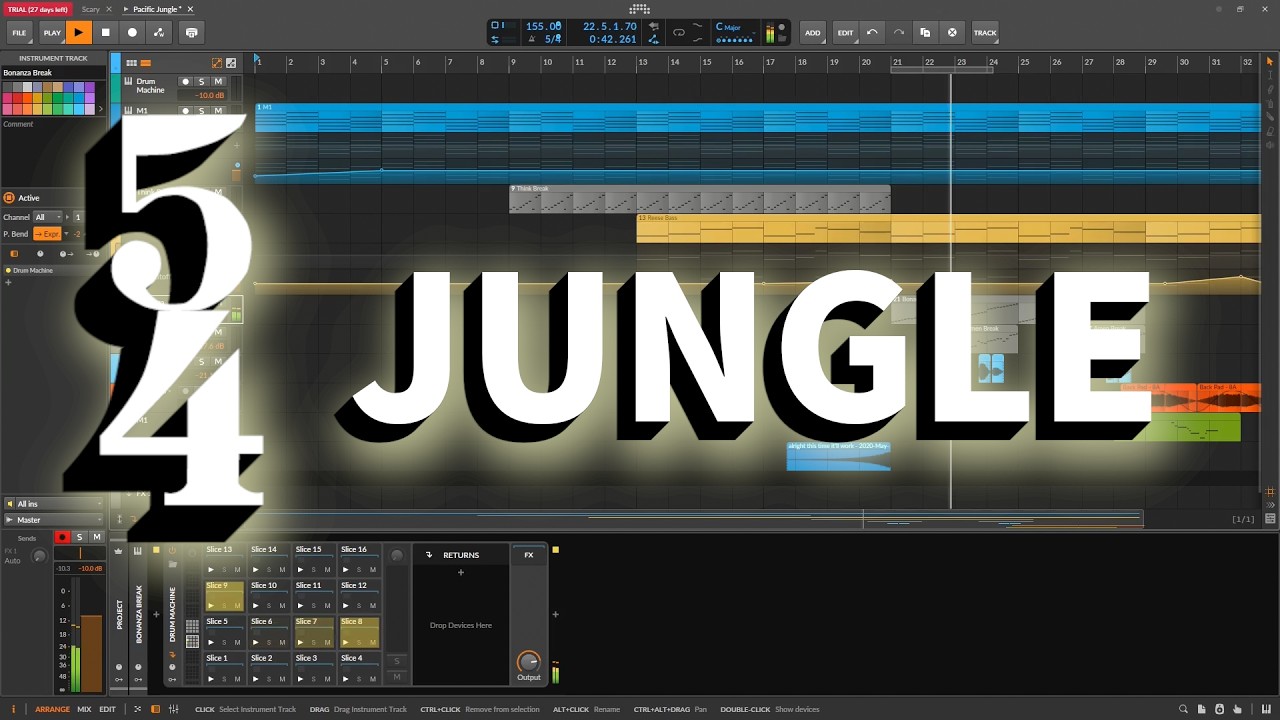
Task: Solo the Drum Machine track
Action: click(201, 81)
